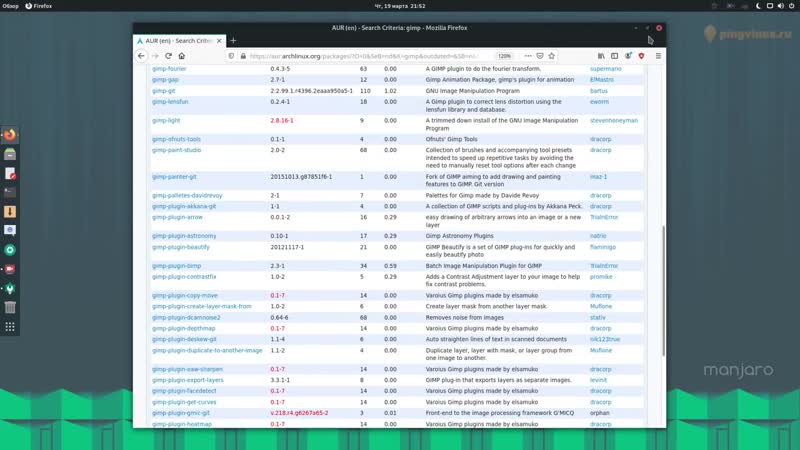
Task: Click 'Removes noise from images' description
Action: click(464, 317)
